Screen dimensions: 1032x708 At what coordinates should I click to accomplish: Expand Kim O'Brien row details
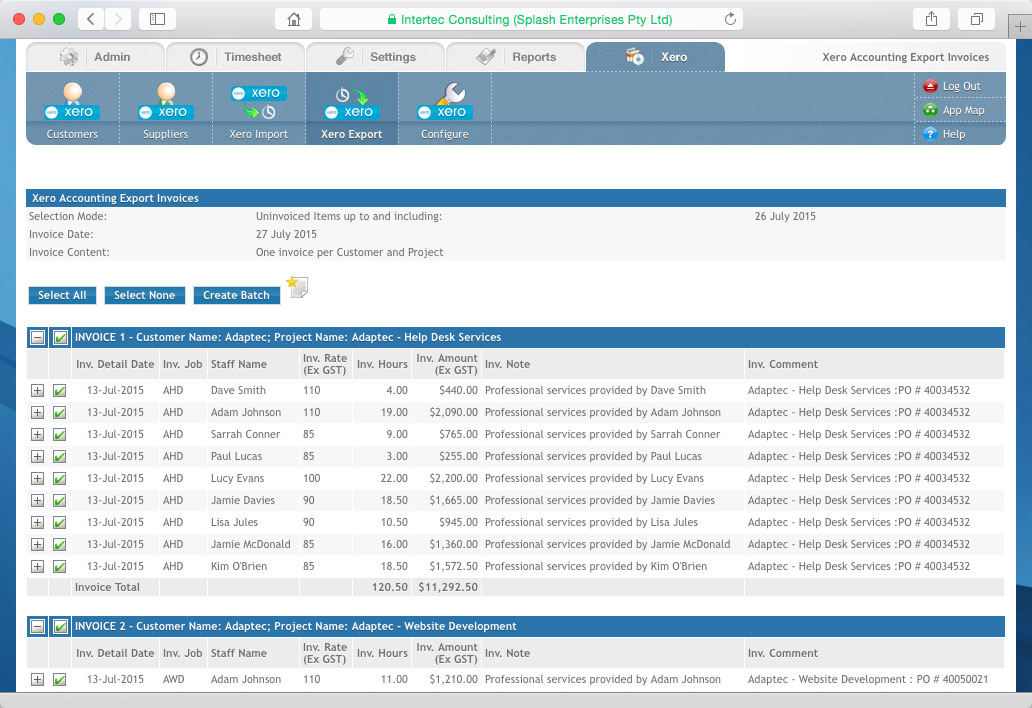coord(38,567)
